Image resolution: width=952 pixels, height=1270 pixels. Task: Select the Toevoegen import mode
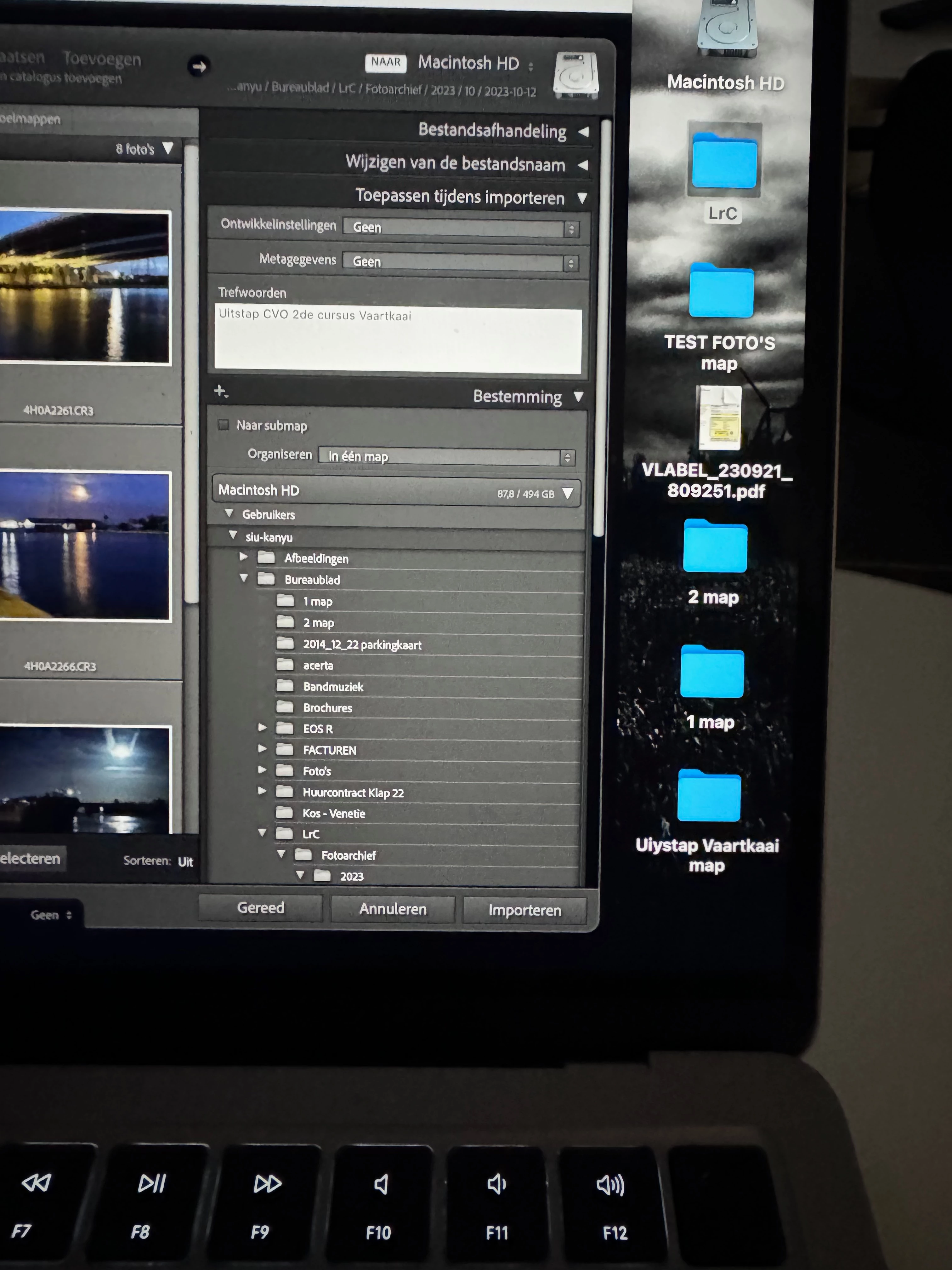pos(102,59)
